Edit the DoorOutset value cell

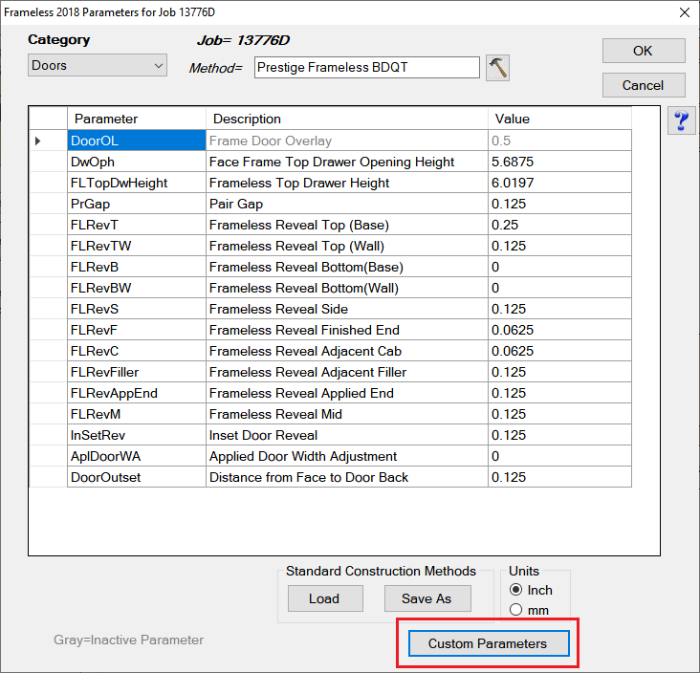point(559,477)
